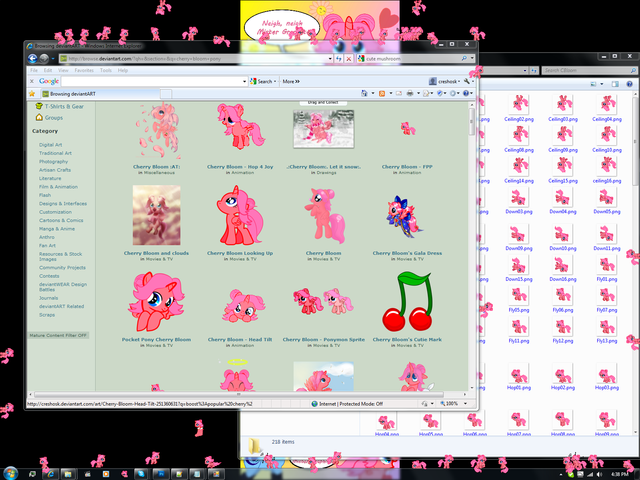Expand the Google toolbar search box dropdown

(244, 81)
